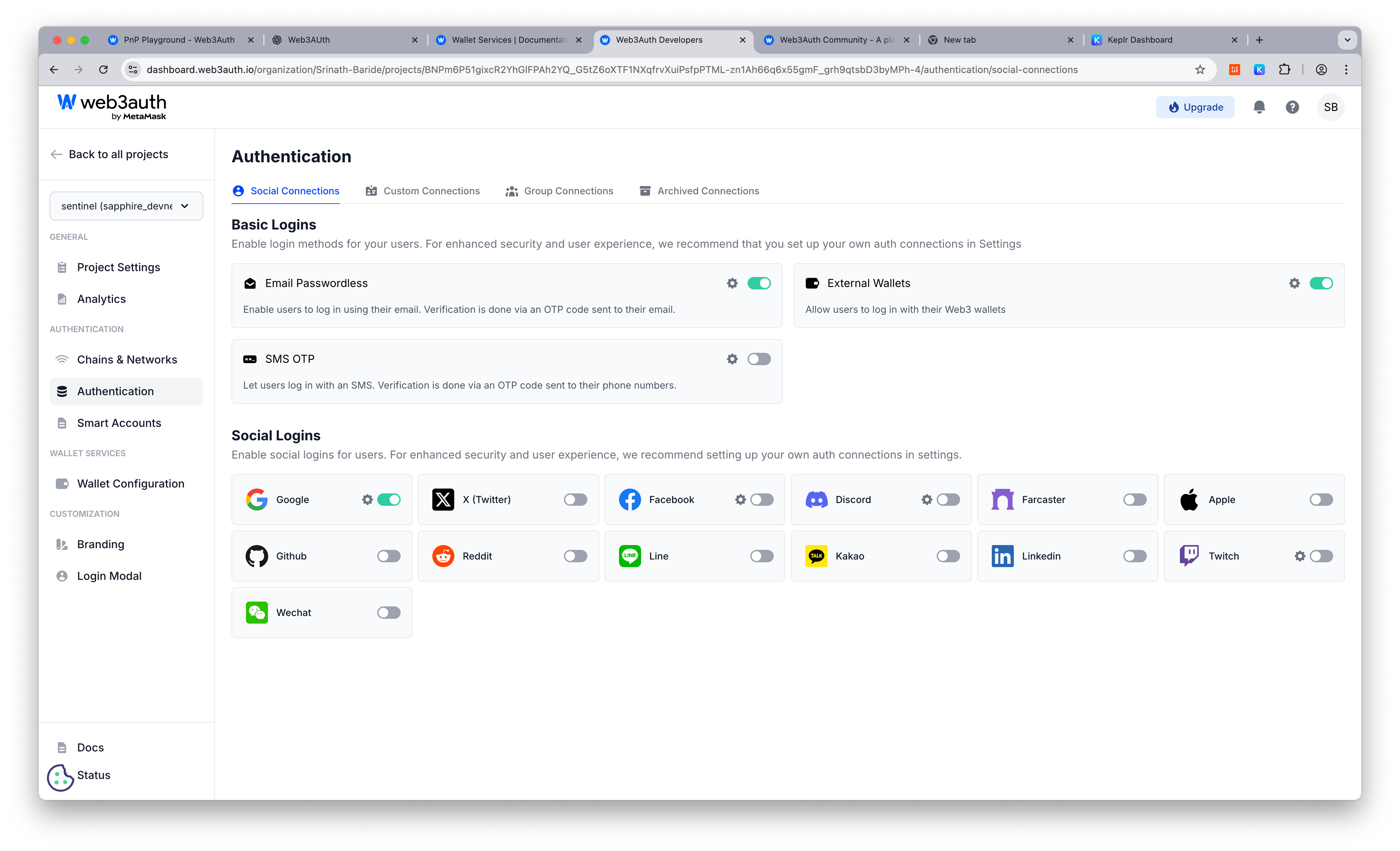Reload the page
This screenshot has width=1400, height=851.
click(103, 69)
